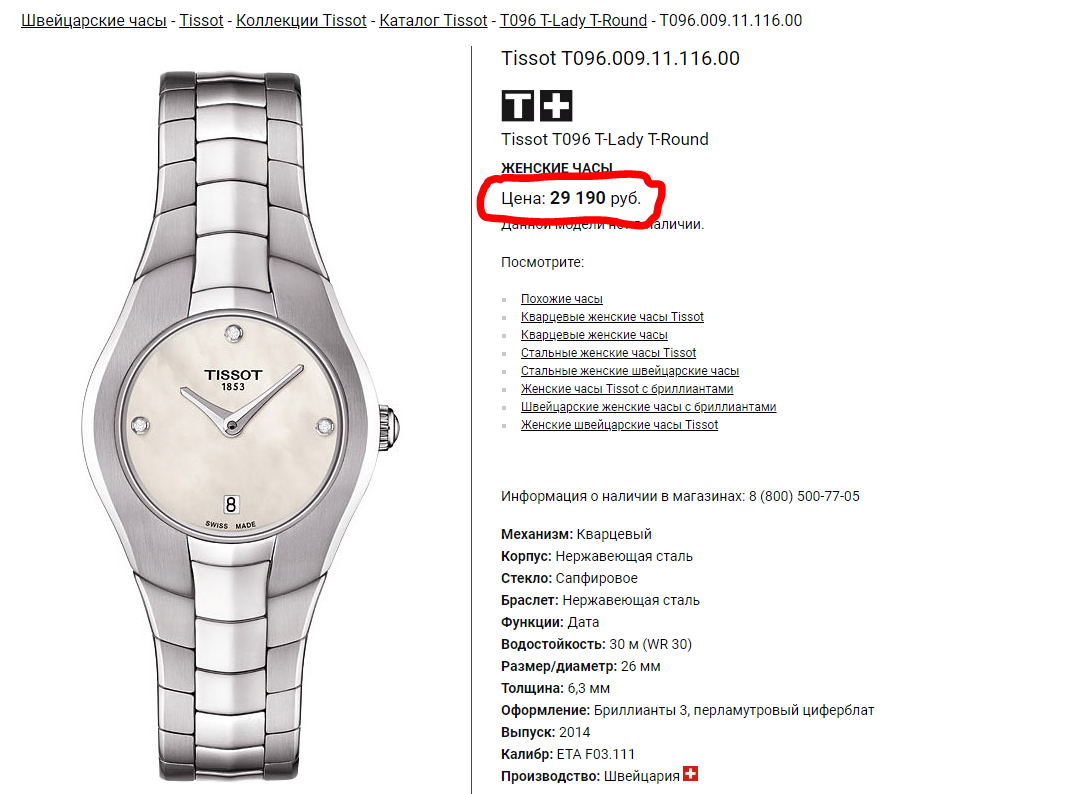Open the Похожие часы link
1092x794 pixels.
click(561, 299)
